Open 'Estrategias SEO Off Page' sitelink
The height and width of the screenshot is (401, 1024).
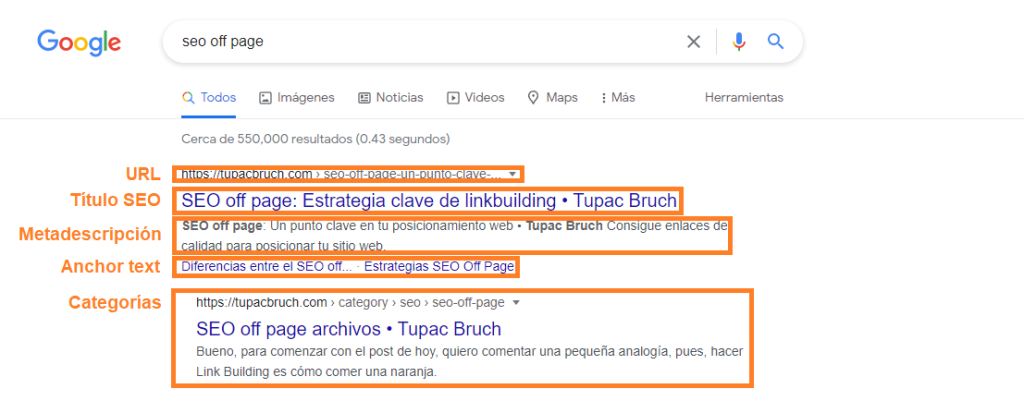click(x=439, y=267)
